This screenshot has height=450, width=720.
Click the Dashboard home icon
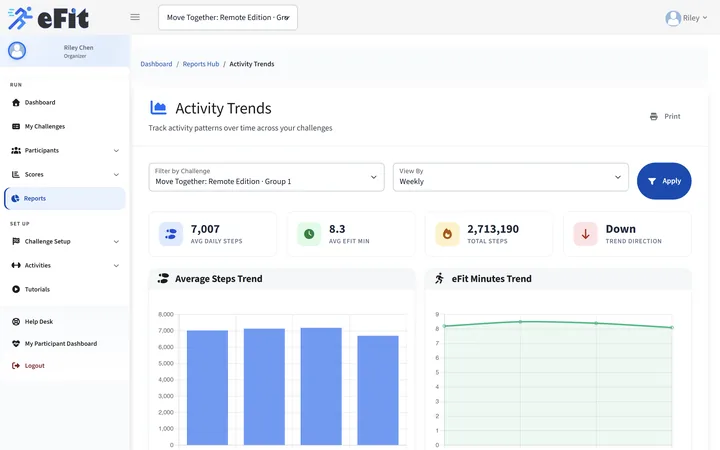click(16, 102)
